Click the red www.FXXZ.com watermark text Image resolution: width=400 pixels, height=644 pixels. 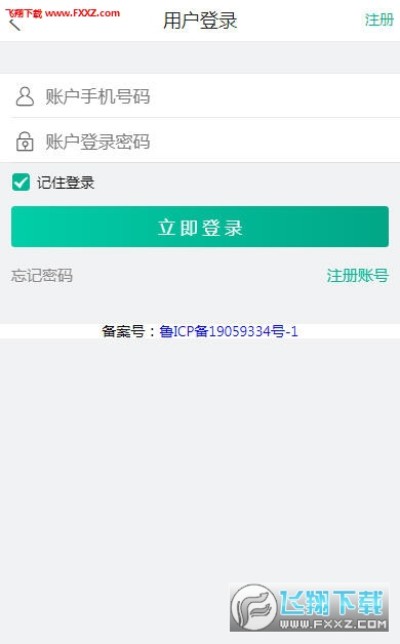coord(83,13)
